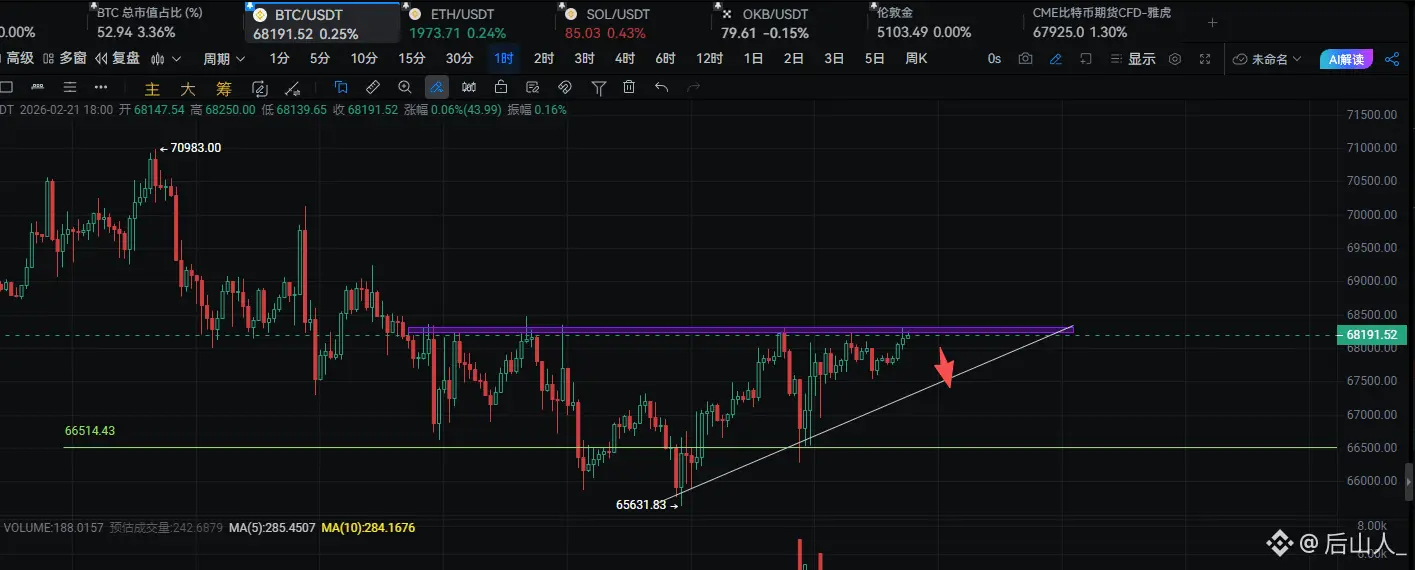Screen dimensions: 1415x570
Task: Open the 复盘 replay mode
Action: coord(116,59)
